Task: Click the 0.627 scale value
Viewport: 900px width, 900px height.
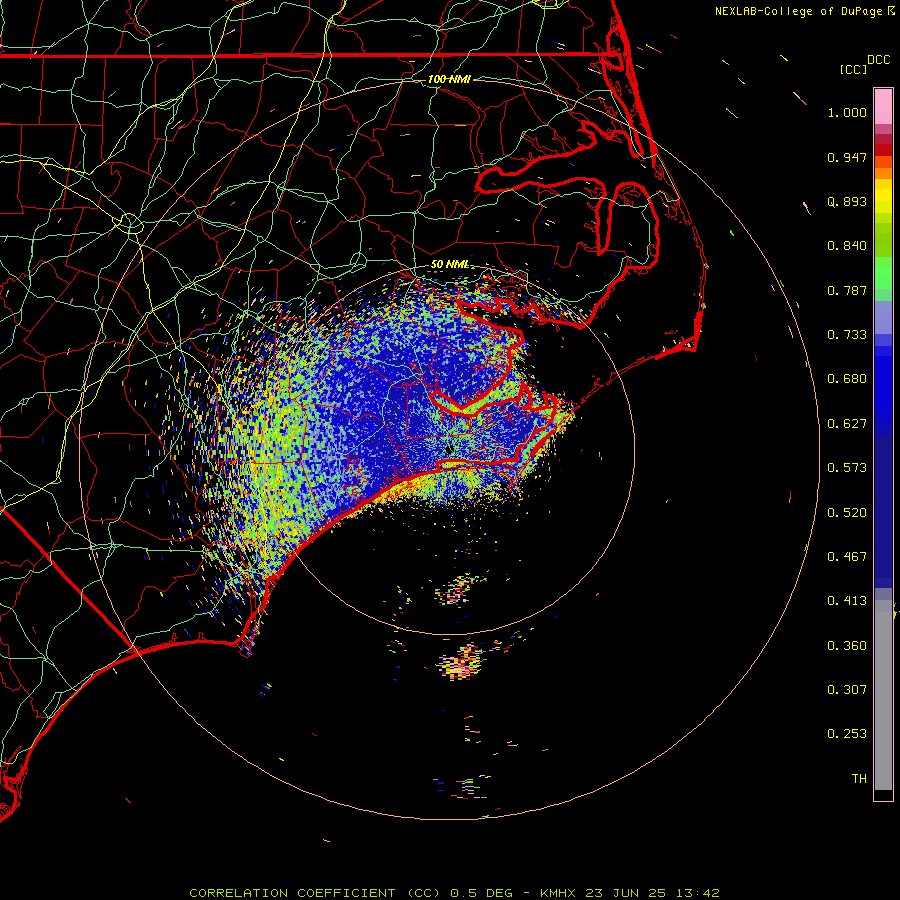Action: [847, 424]
